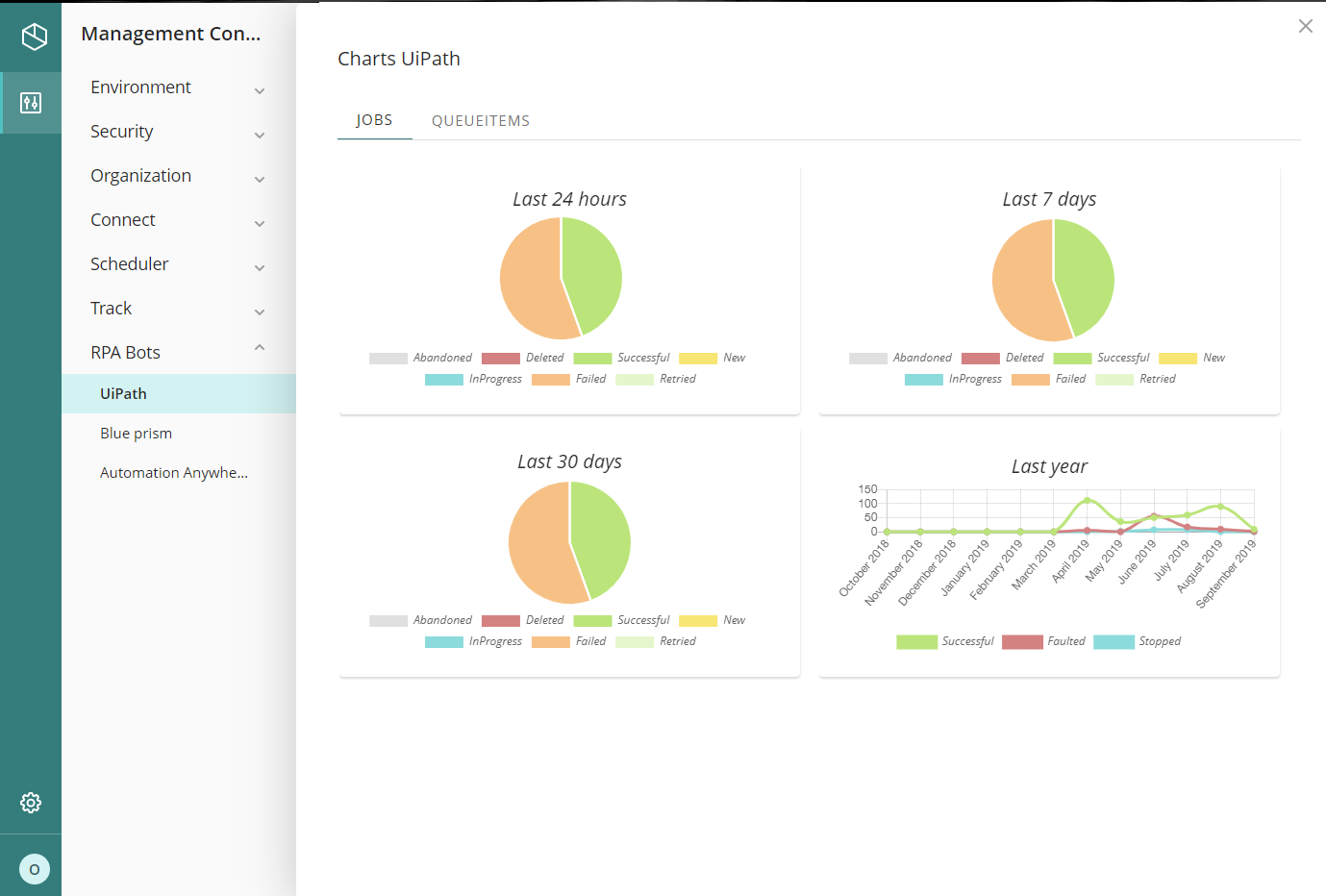Click the 'Management Con...' sidebar title
The image size is (1326, 896).
point(171,34)
